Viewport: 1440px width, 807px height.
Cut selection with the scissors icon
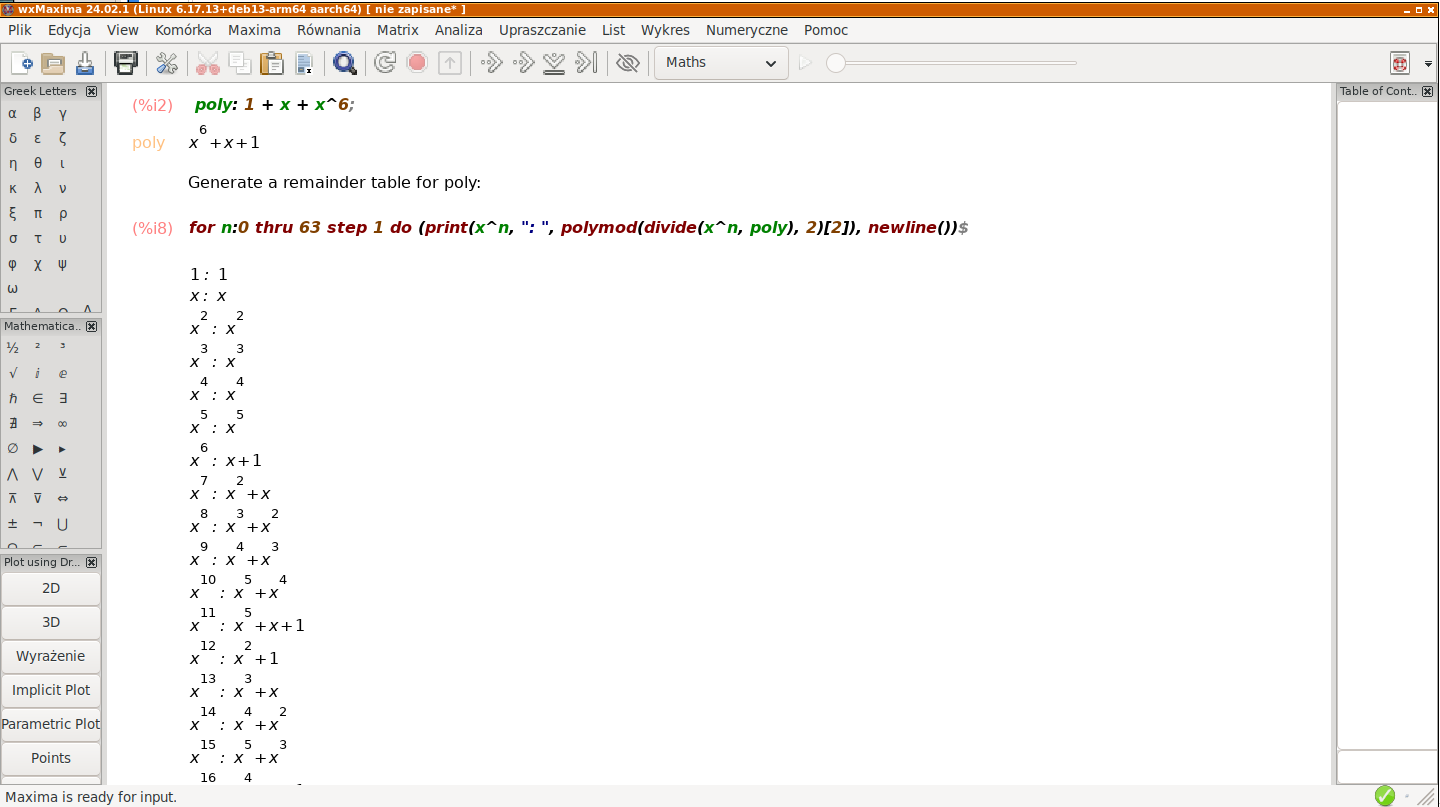click(x=207, y=63)
